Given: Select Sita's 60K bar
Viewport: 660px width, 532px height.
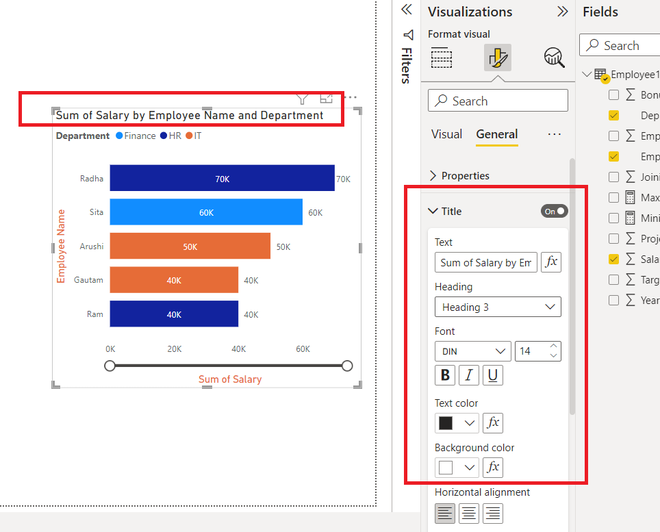Looking at the screenshot, I should coord(206,212).
